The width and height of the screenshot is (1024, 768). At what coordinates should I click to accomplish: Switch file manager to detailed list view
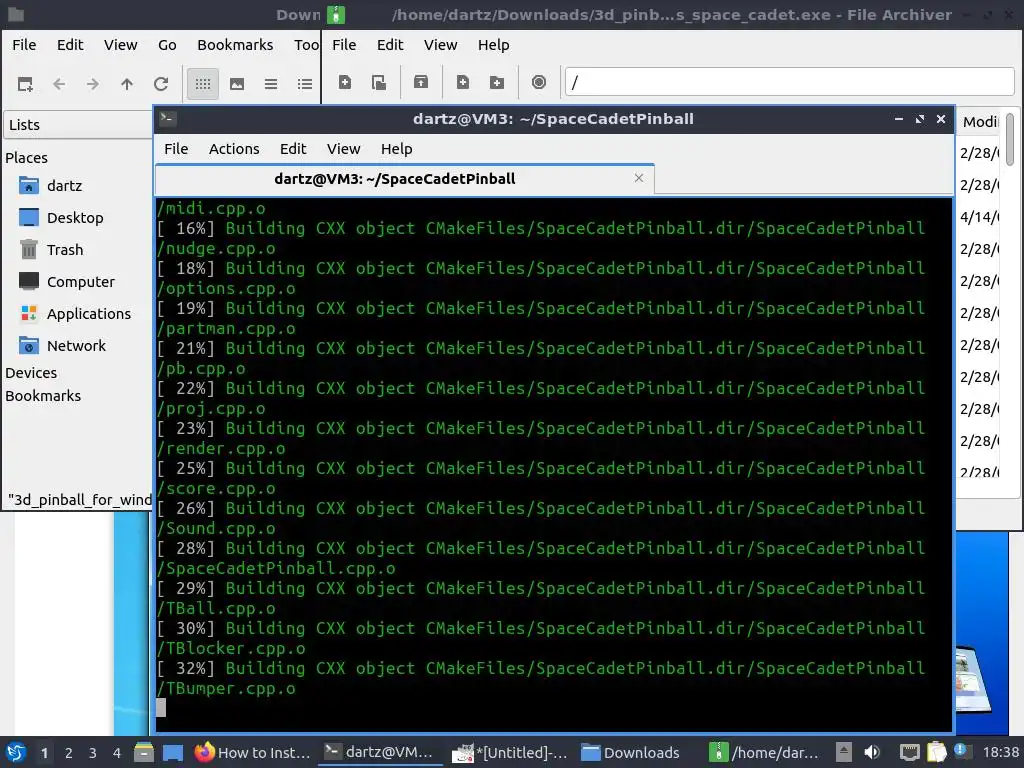click(304, 84)
